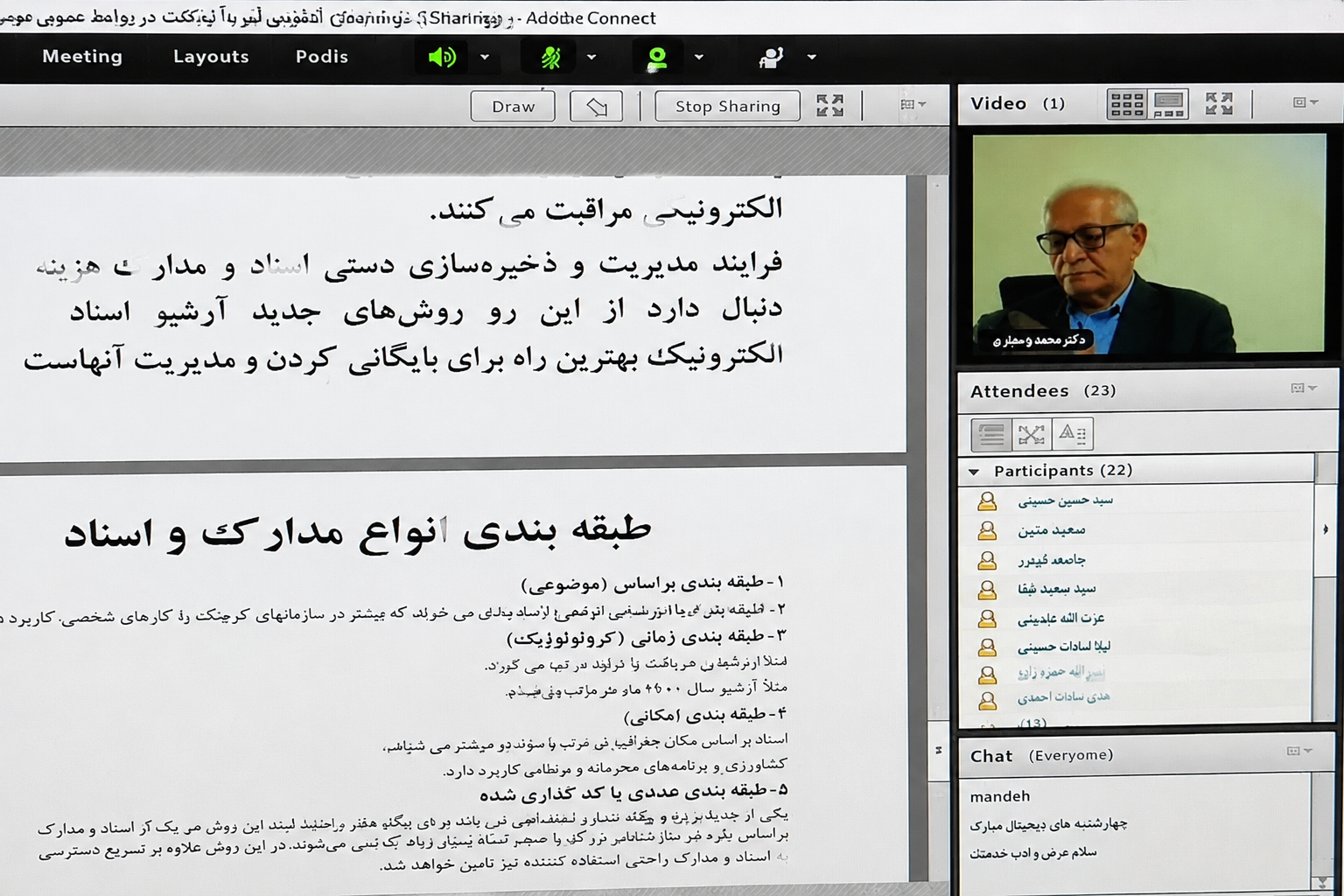This screenshot has height=896, width=1344.
Task: Click the Stop Sharing button
Action: (727, 106)
